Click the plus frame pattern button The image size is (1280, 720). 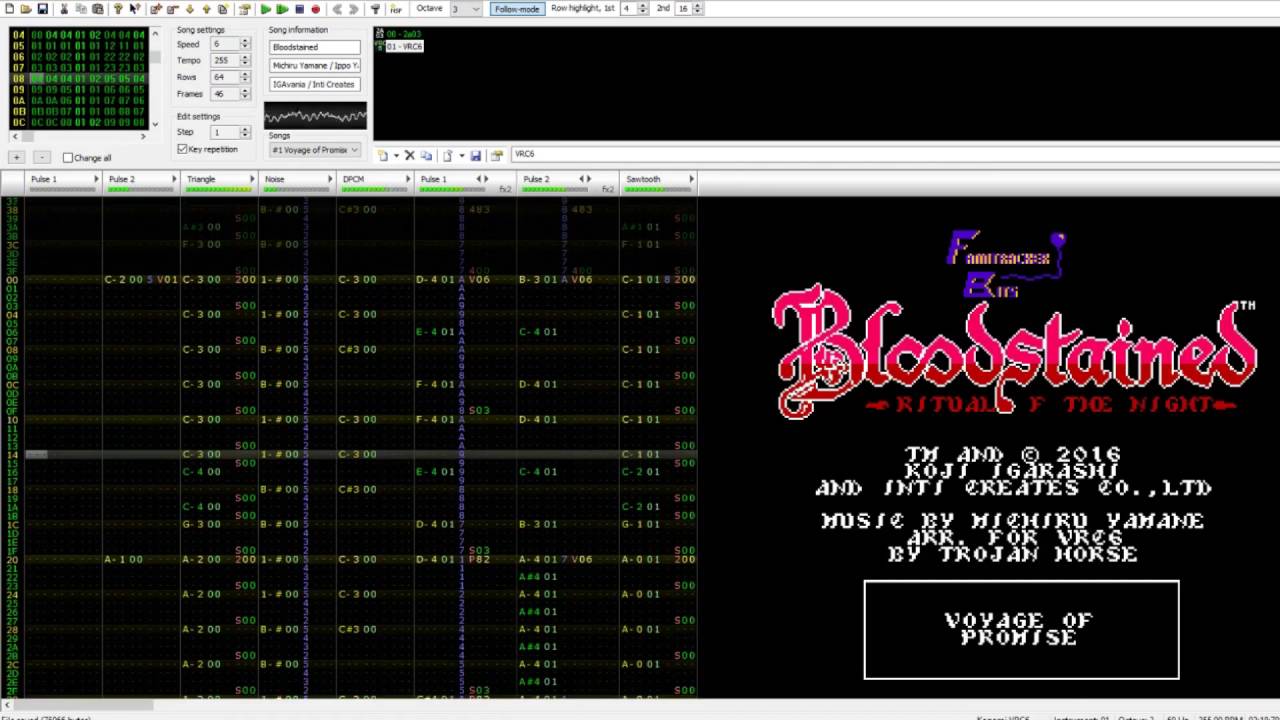pyautogui.click(x=16, y=158)
